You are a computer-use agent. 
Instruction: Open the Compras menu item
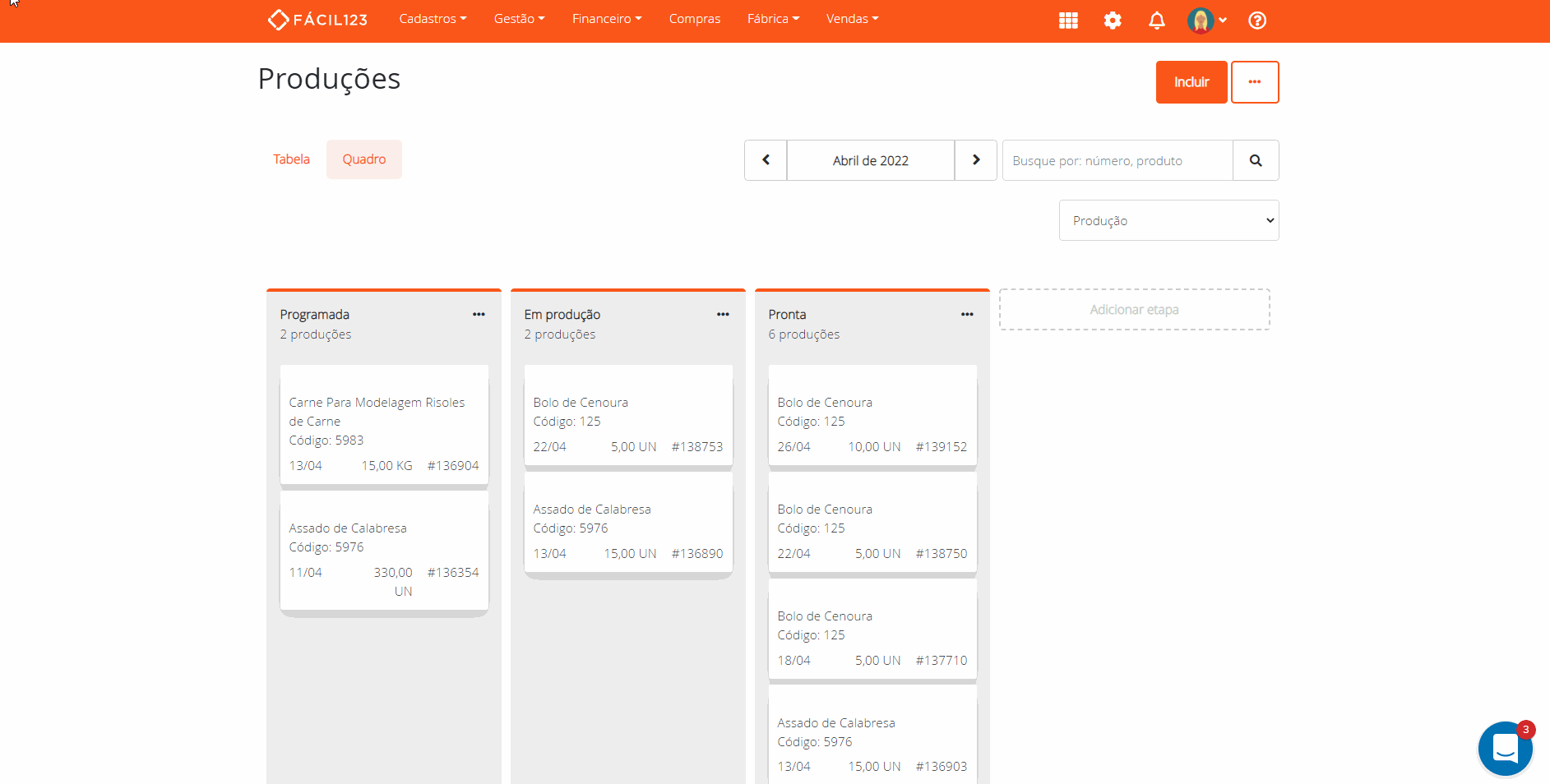pos(694,19)
